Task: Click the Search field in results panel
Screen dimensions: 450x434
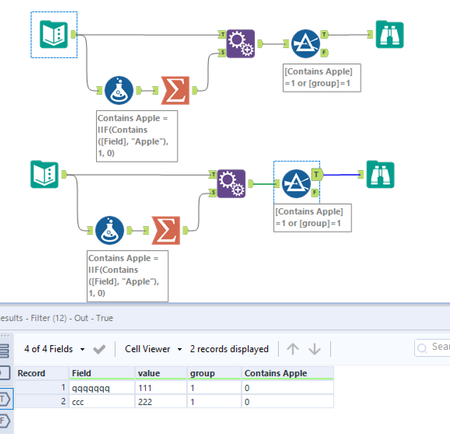Action: coord(432,348)
